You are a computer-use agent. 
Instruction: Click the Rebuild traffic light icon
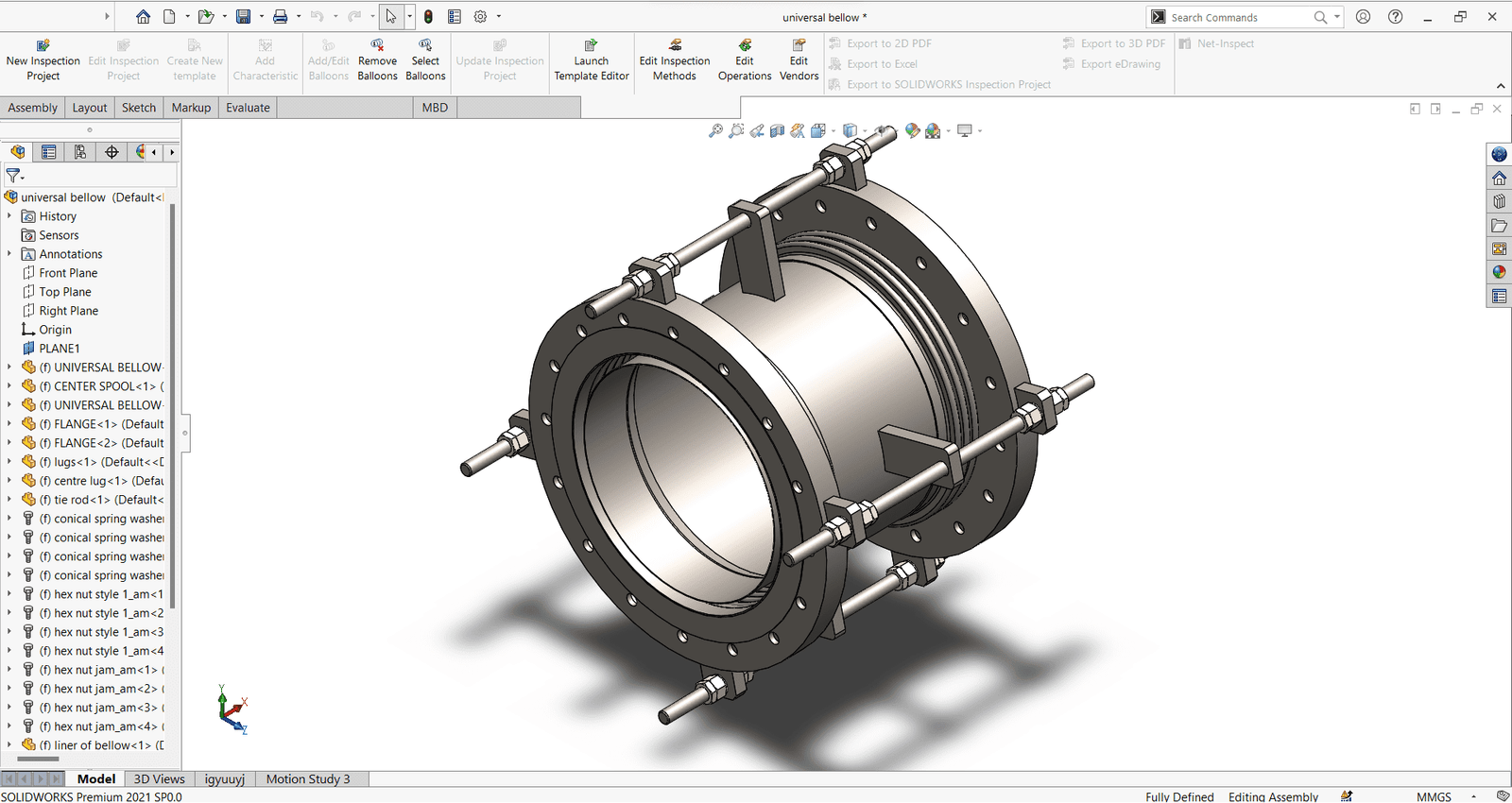(428, 17)
